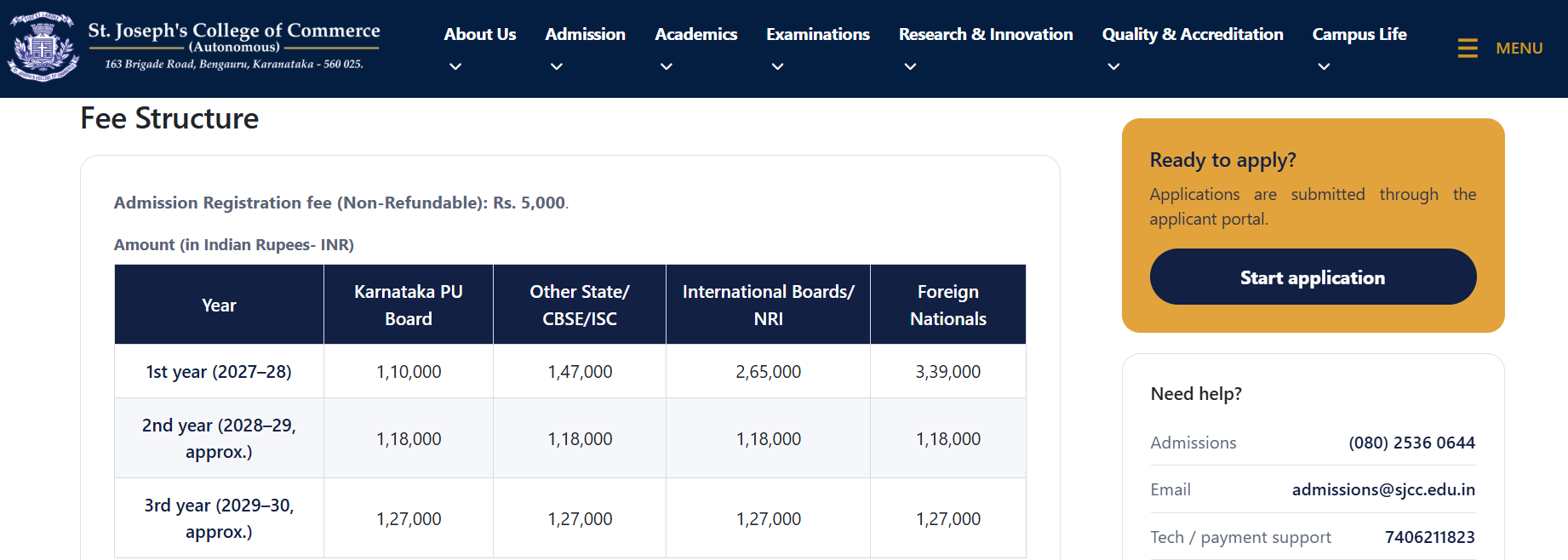Click the Need help? heading
This screenshot has width=1568, height=560.
click(x=1196, y=393)
